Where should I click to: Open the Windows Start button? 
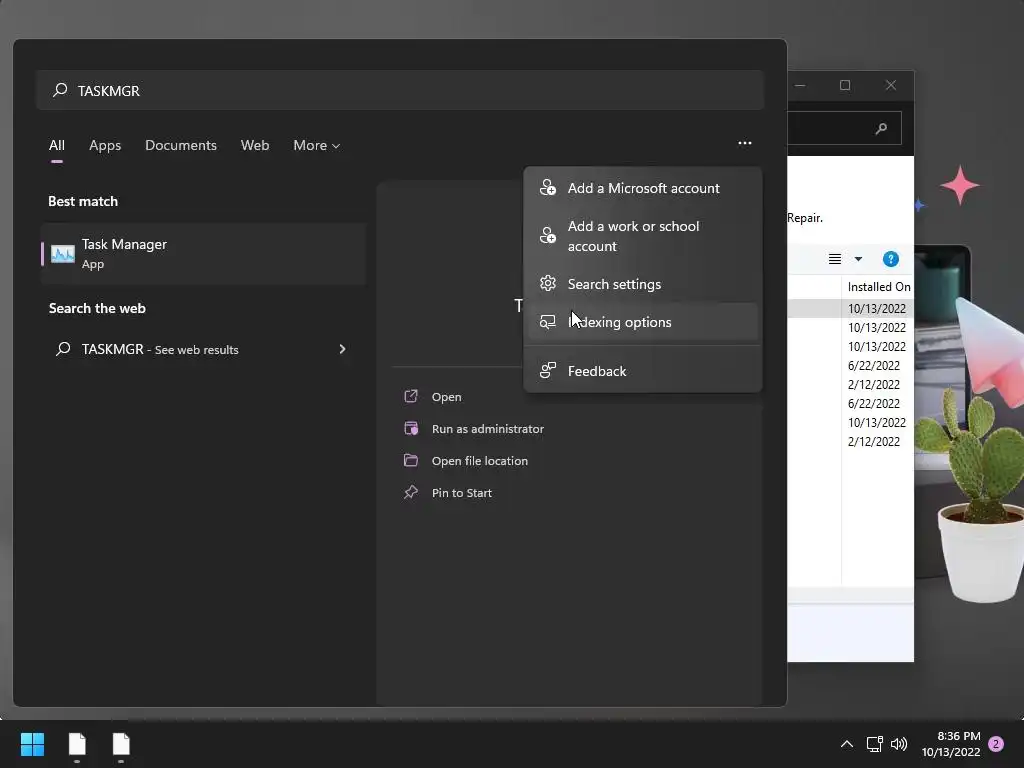pos(32,744)
